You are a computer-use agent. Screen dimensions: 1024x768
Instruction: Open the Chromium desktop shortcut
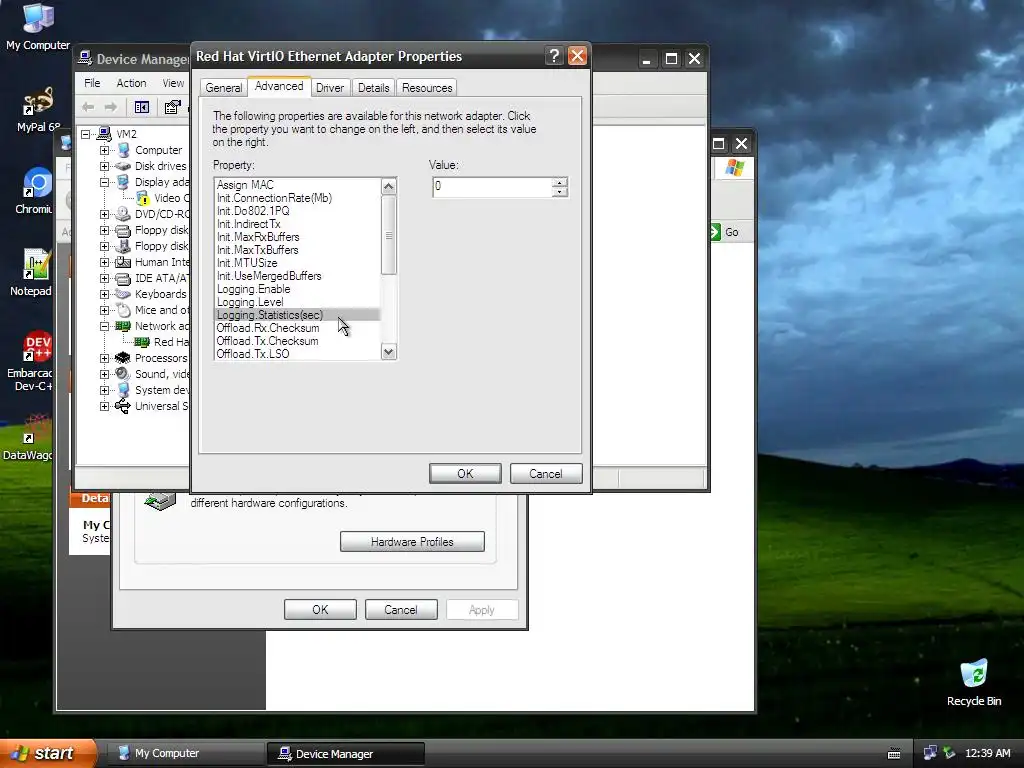point(36,191)
